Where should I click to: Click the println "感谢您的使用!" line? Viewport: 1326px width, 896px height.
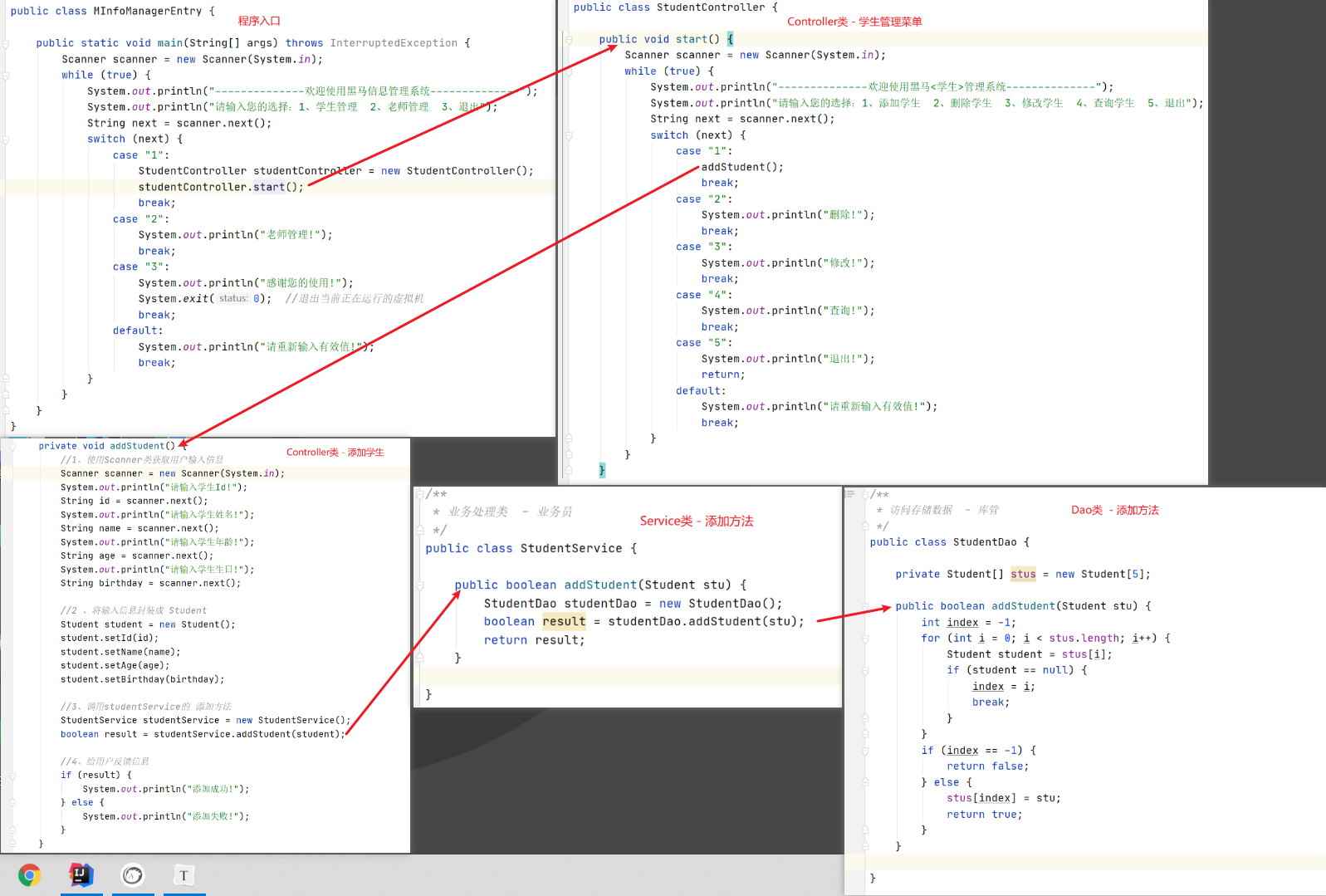click(246, 283)
